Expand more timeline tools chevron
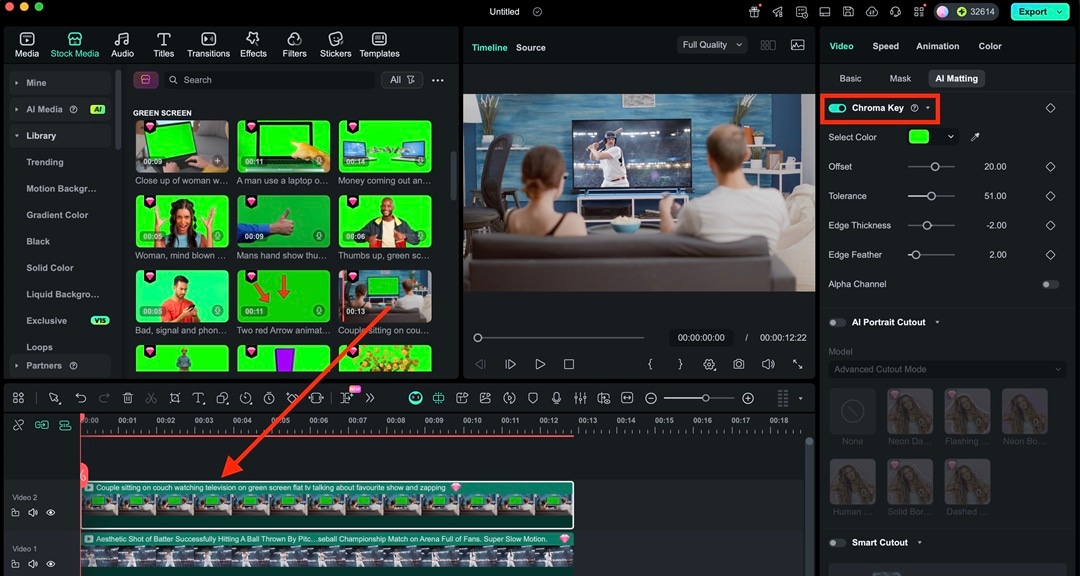 (x=370, y=398)
